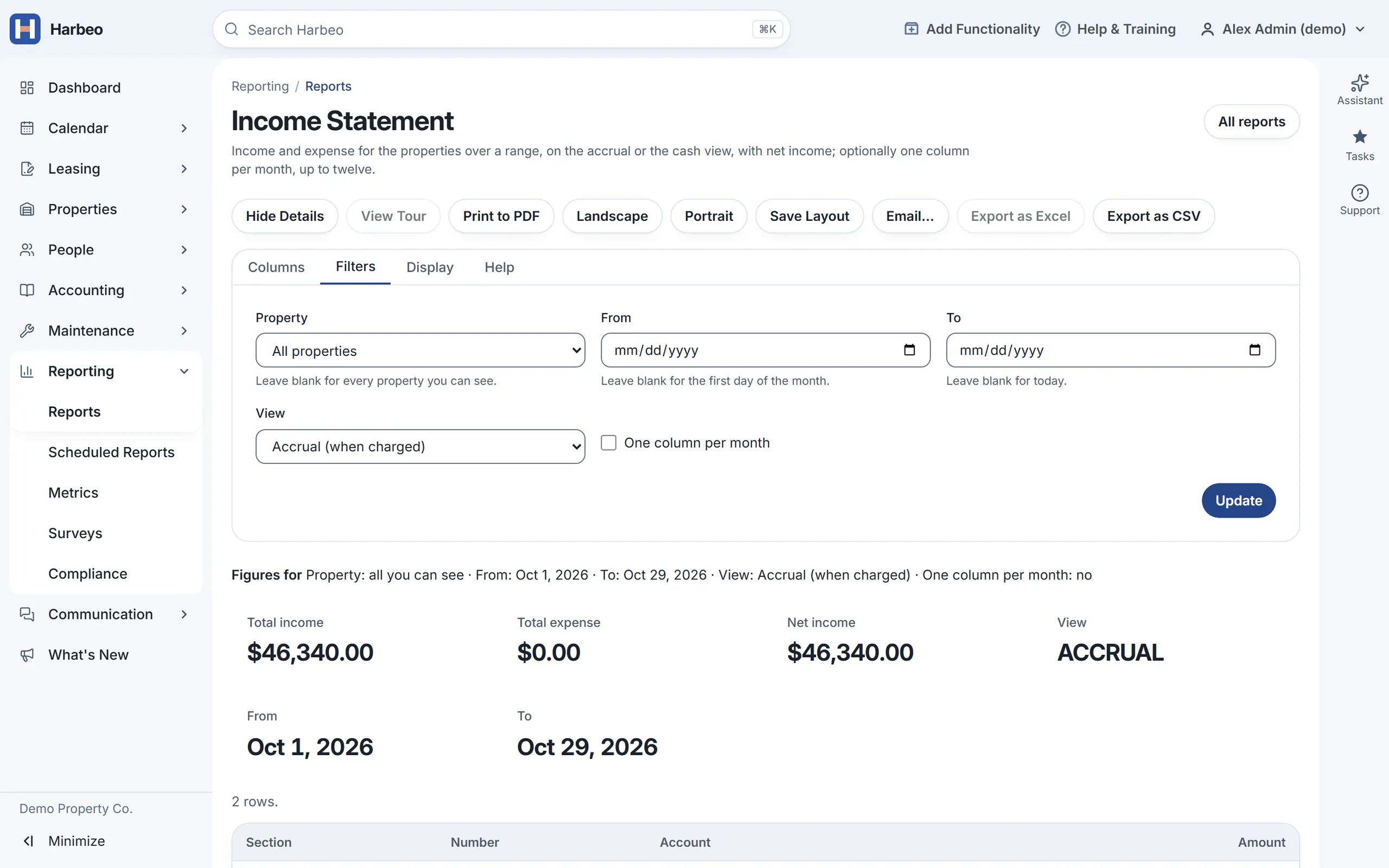This screenshot has height=868, width=1389.
Task: Switch to the Columns tab
Action: (x=276, y=267)
